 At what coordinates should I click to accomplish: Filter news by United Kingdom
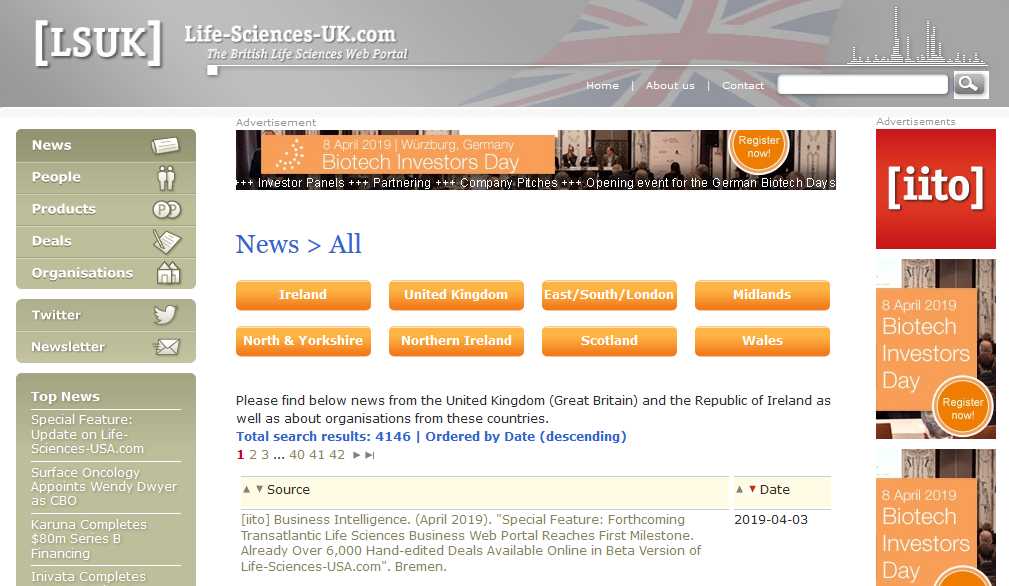pos(456,295)
